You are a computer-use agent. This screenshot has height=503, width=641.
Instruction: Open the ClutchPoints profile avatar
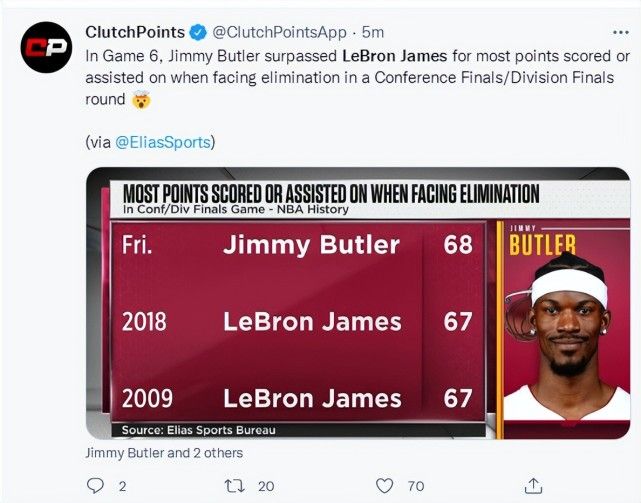(x=46, y=47)
